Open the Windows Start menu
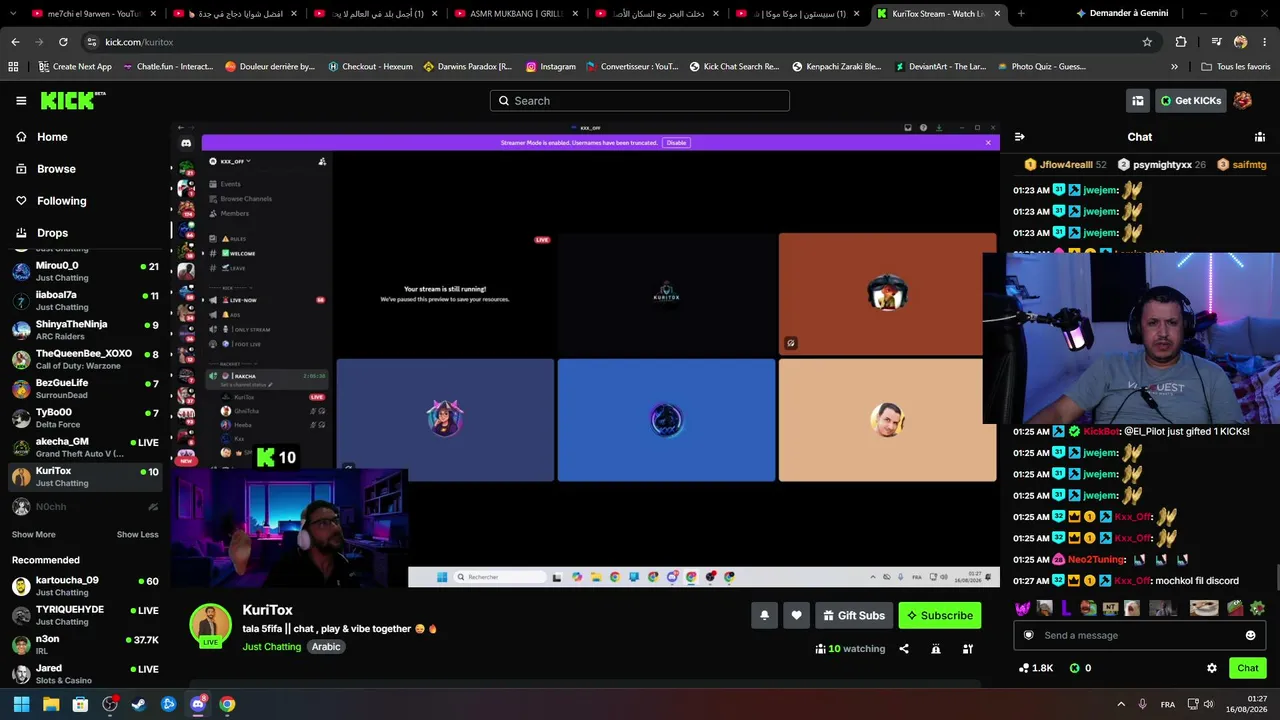The width and height of the screenshot is (1280, 720). pos(21,704)
